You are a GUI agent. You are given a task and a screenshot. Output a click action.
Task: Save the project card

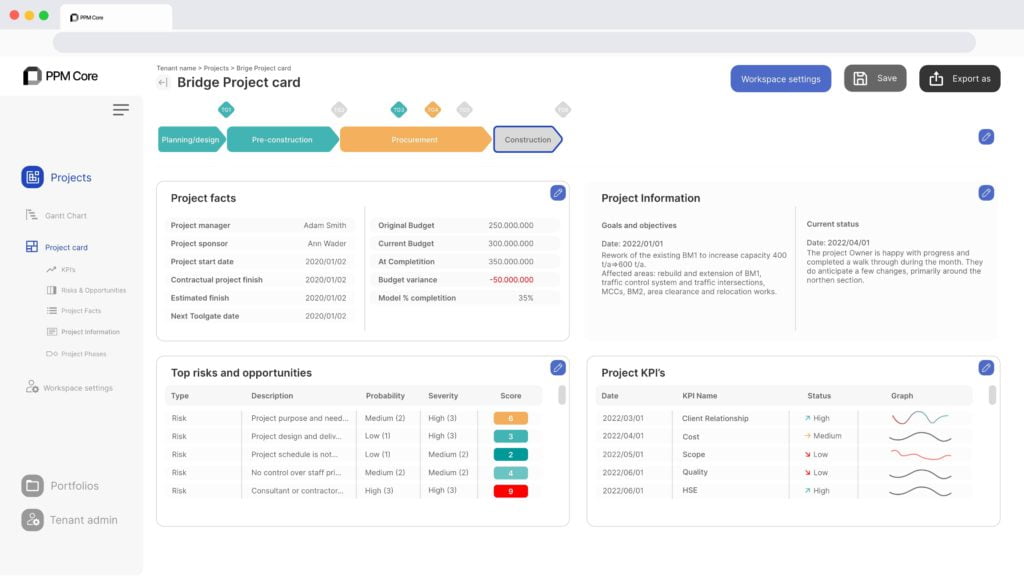[875, 79]
